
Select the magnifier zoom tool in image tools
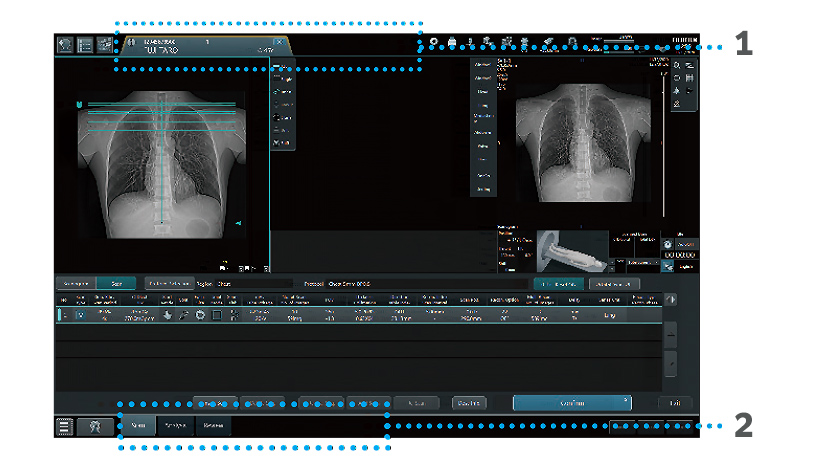pos(677,66)
